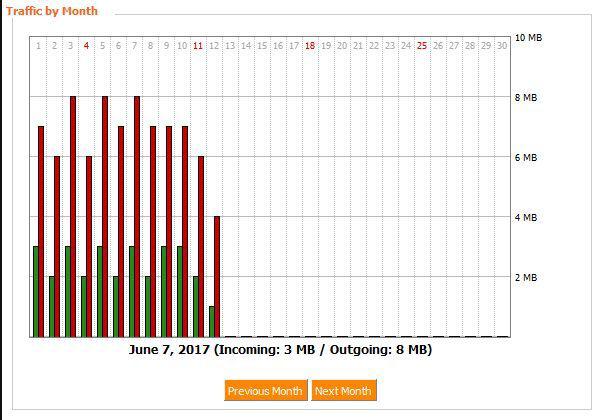Click day 28 label in chart
Image resolution: width=603 pixels, height=420 pixels.
pos(470,46)
